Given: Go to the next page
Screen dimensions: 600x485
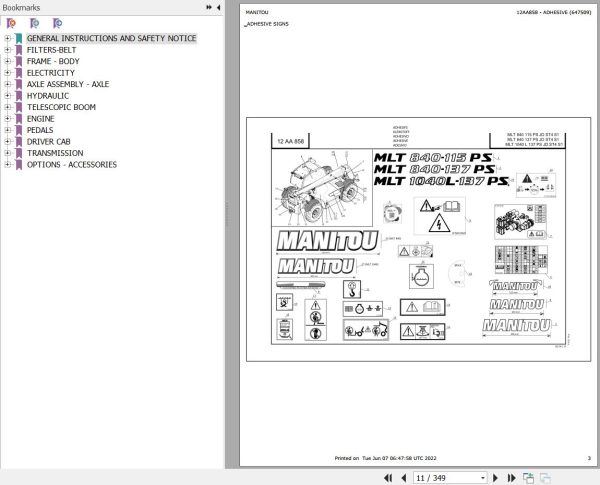Looking at the screenshot, I should click(495, 478).
